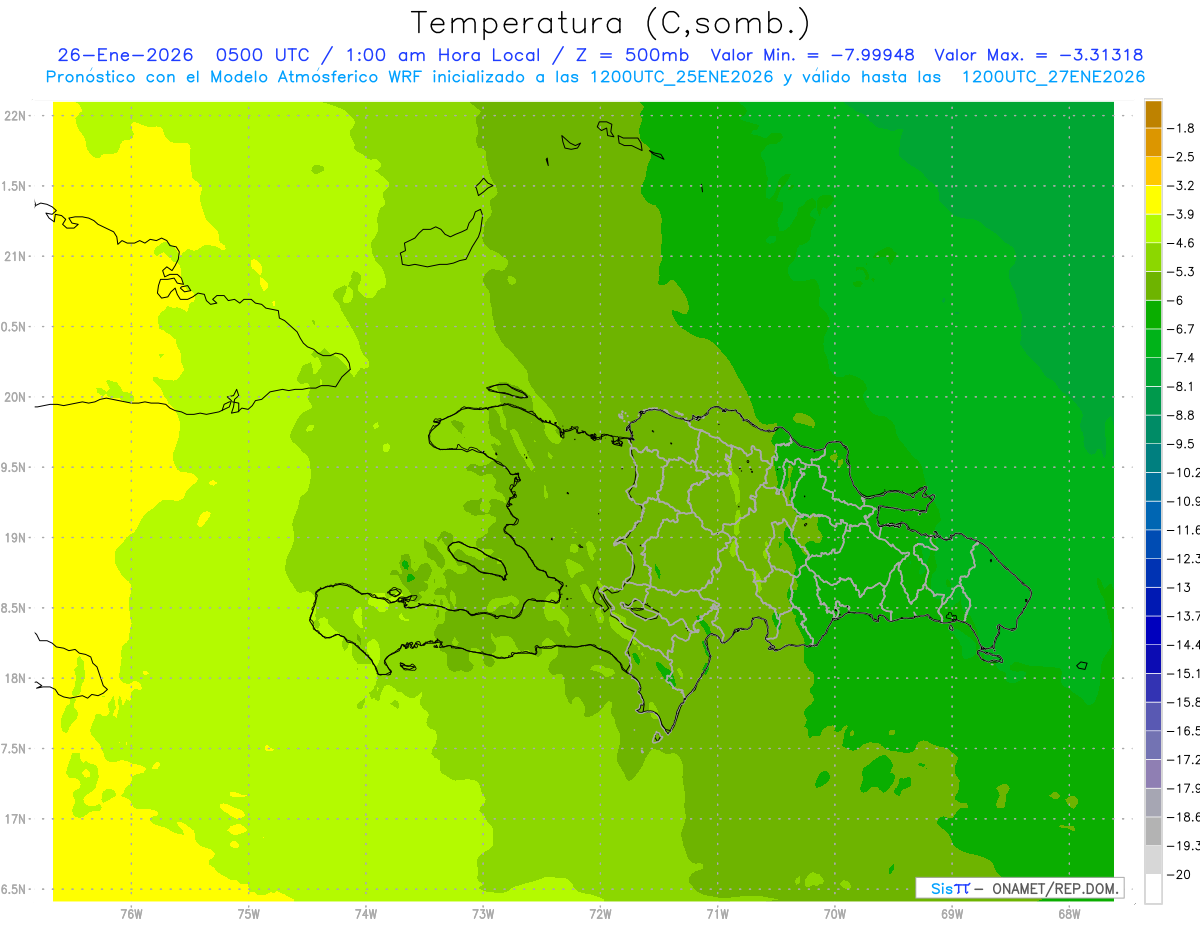This screenshot has height=927, width=1200.
Task: Click the 74W longitude axis label
Action: pos(366,913)
